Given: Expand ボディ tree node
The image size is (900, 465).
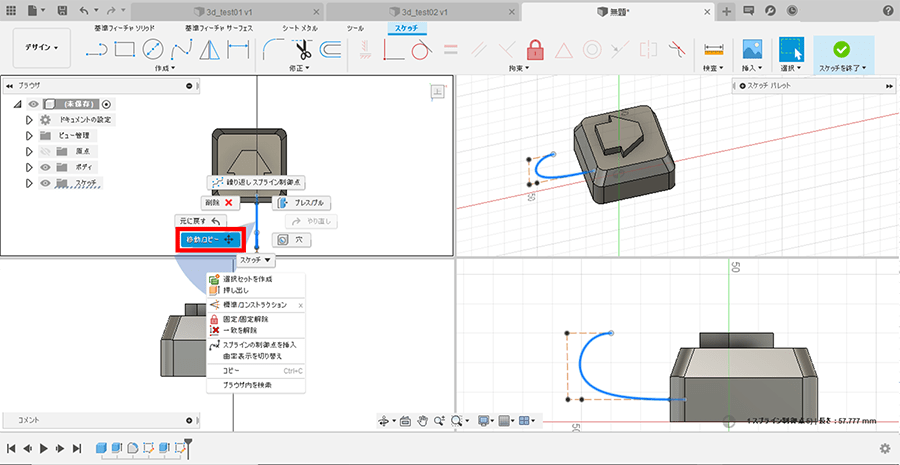Looking at the screenshot, I should coord(29,167).
